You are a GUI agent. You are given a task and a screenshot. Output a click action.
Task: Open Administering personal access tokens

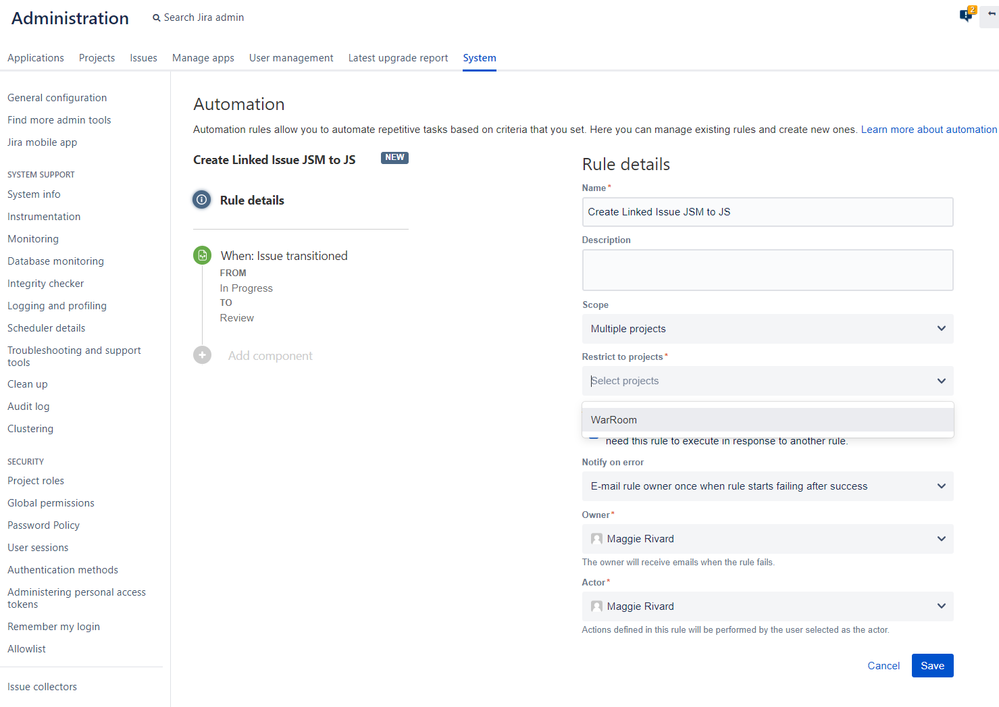76,598
